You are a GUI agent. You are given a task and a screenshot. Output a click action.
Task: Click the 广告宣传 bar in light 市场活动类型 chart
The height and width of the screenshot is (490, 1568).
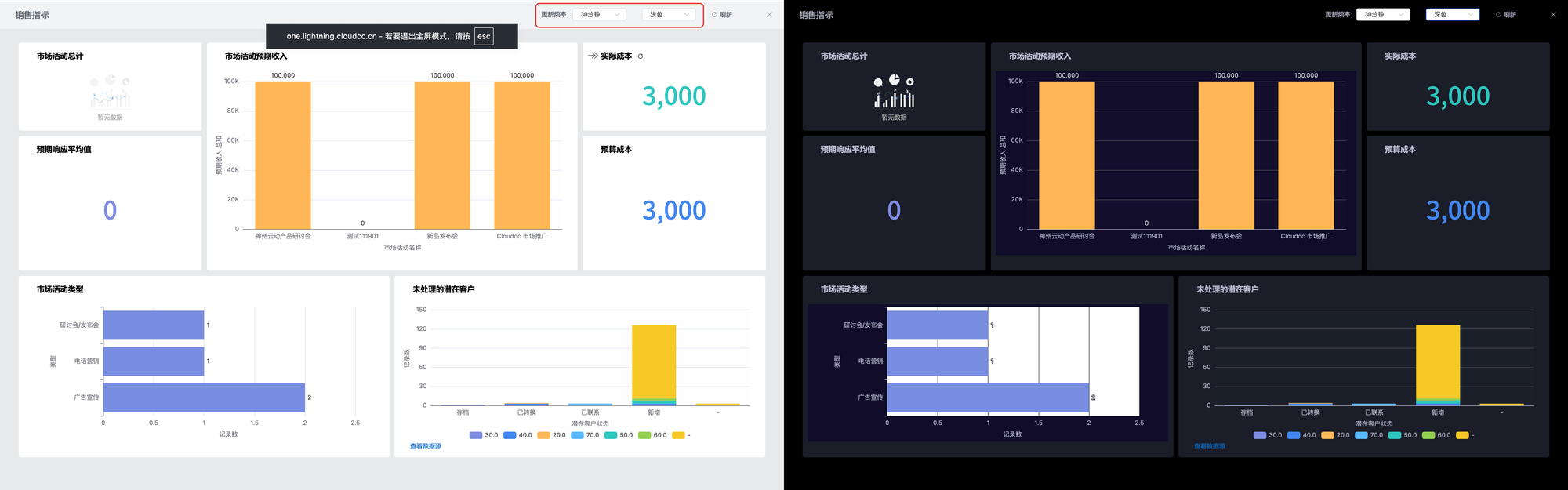204,397
